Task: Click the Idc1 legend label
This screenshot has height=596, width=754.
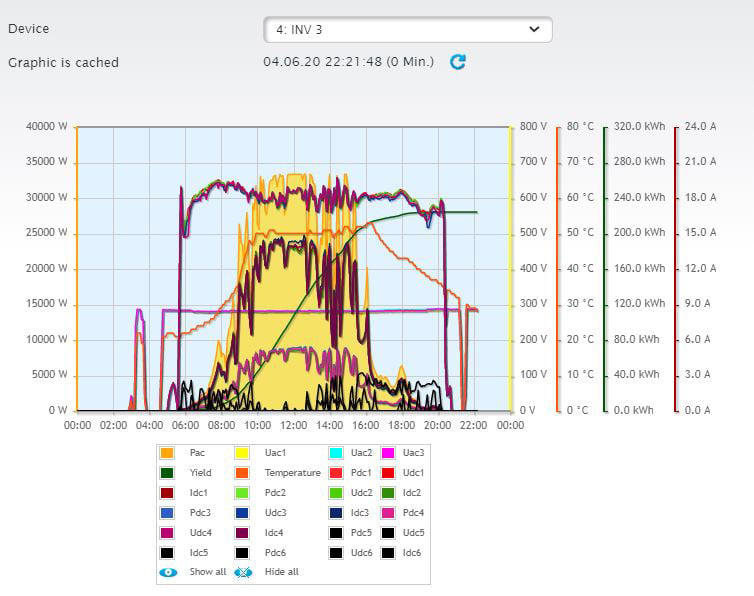Action: click(x=199, y=493)
